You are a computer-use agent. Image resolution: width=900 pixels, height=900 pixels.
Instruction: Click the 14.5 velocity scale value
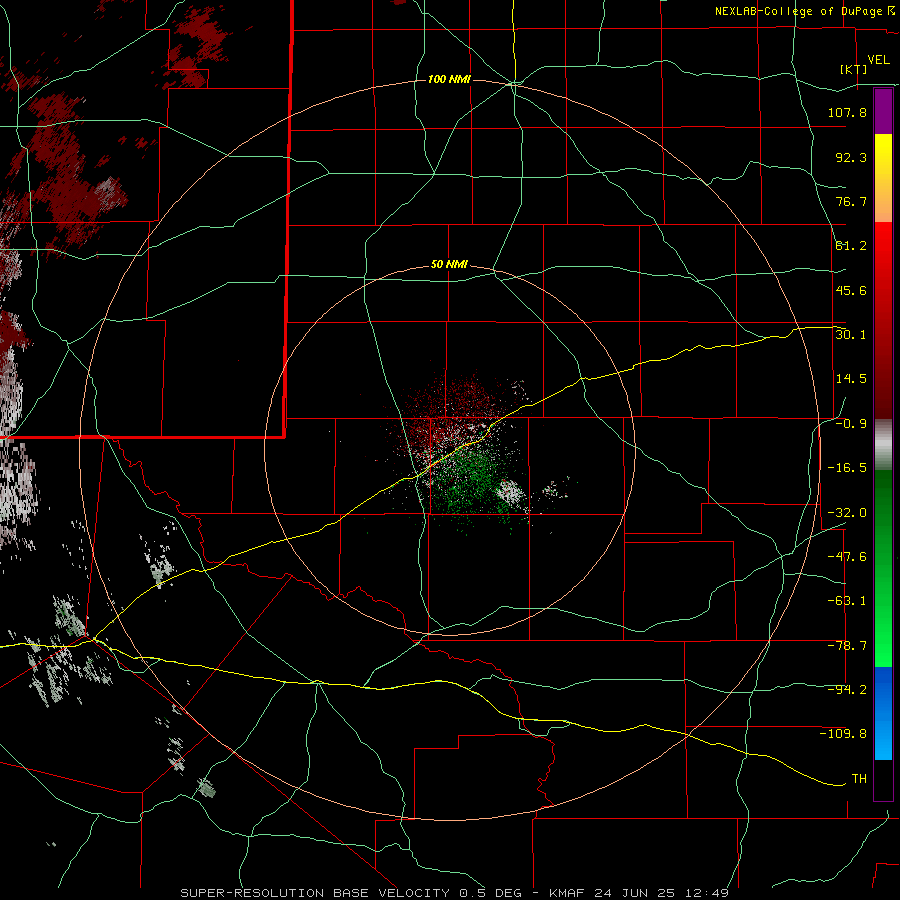[851, 379]
